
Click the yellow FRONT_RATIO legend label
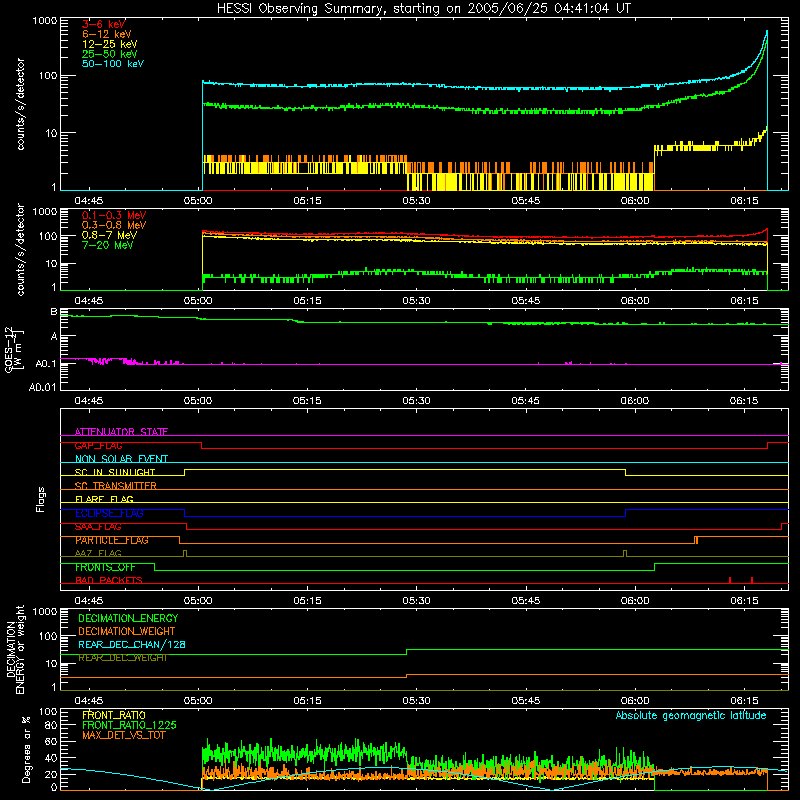[x=114, y=715]
